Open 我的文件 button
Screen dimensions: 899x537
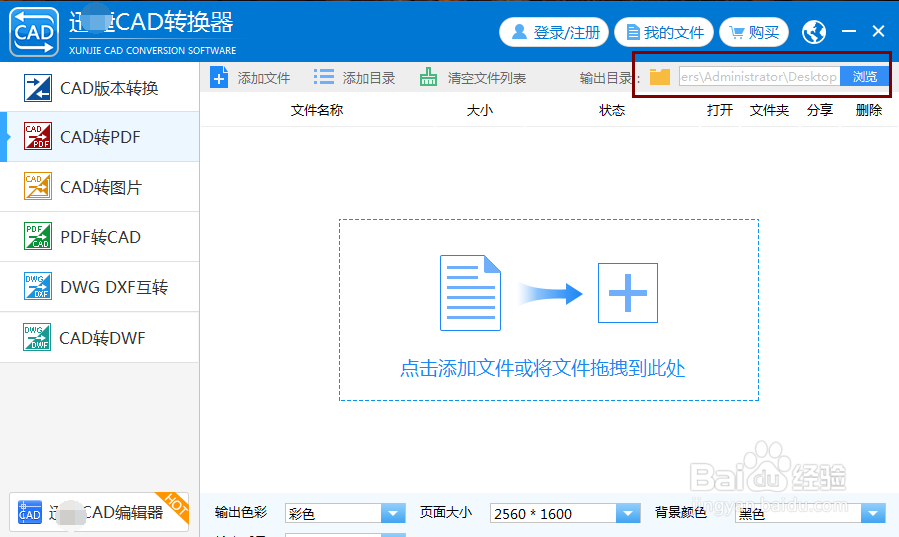click(x=664, y=32)
